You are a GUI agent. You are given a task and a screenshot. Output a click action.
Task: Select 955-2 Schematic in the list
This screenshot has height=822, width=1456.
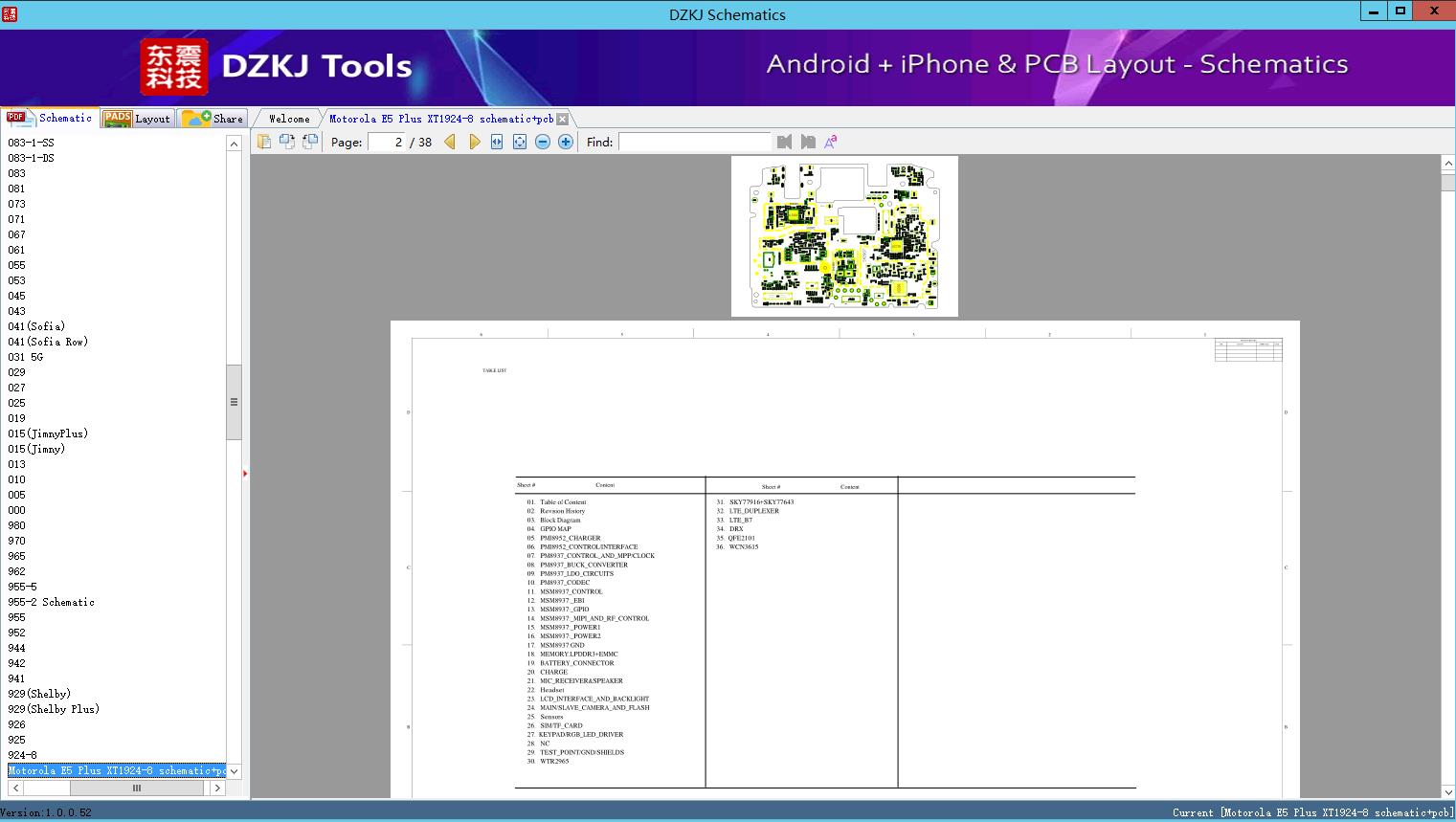pos(51,602)
